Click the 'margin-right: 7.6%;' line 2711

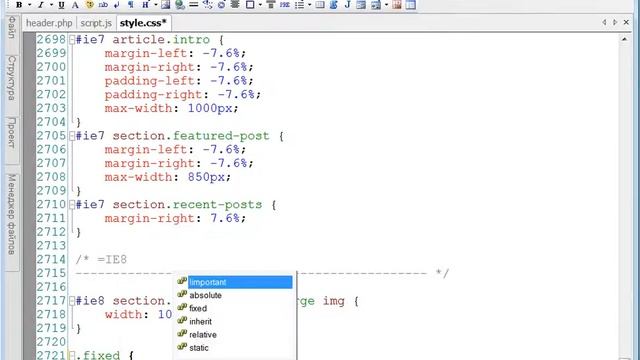[175, 218]
